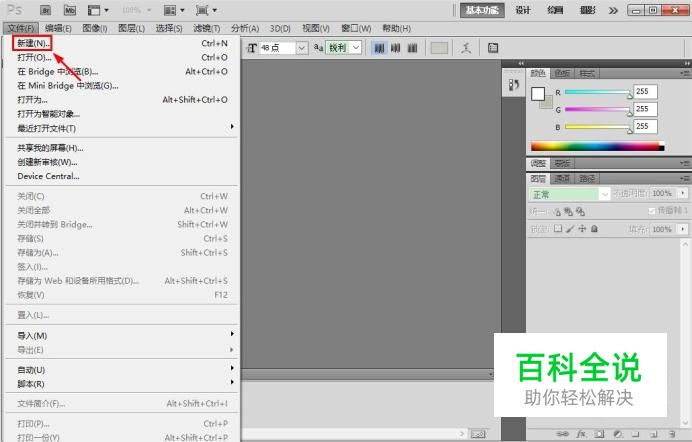Set left text alignment
This screenshot has width=692, height=442.
click(x=379, y=48)
